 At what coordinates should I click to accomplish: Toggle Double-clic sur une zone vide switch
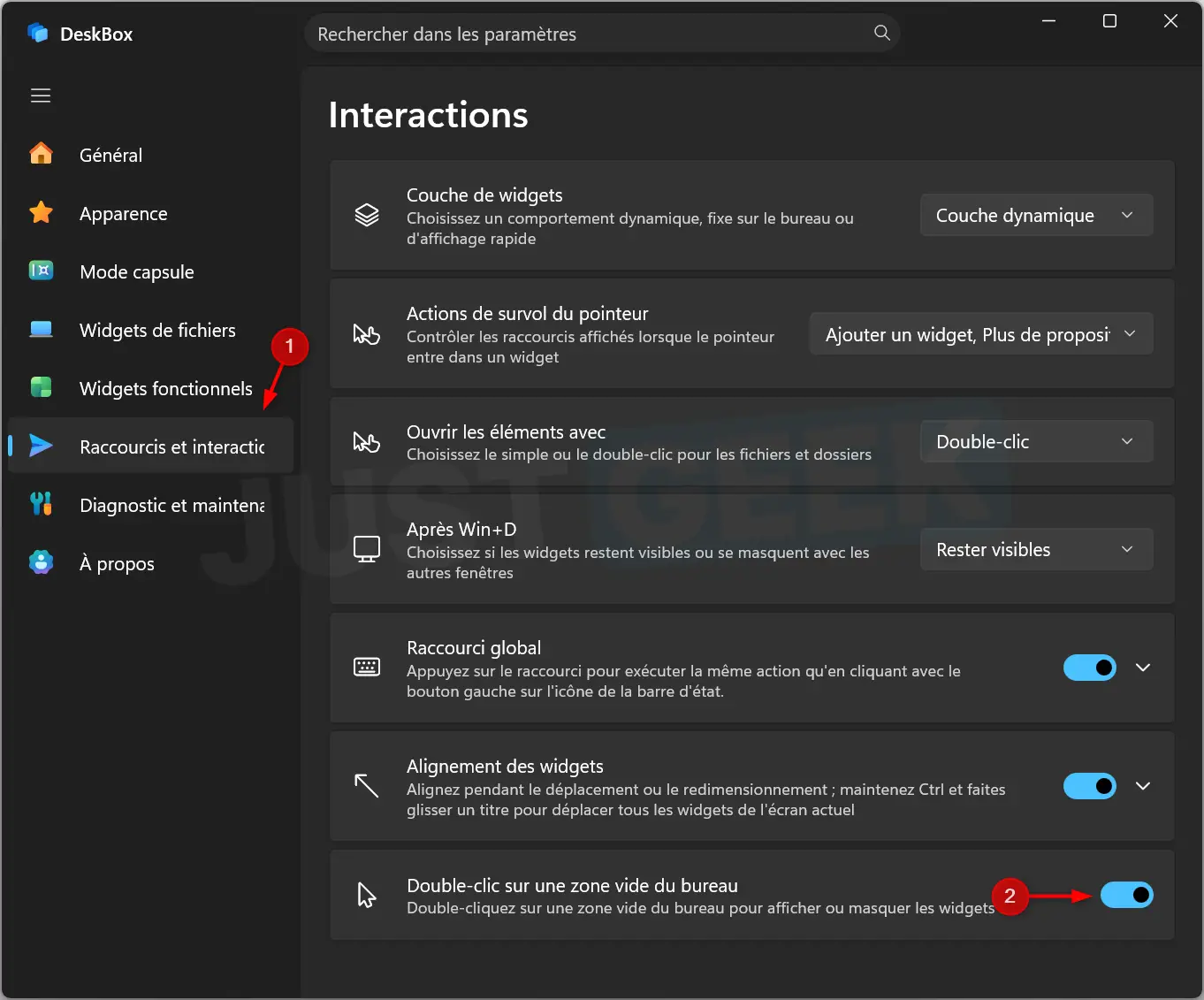click(x=1127, y=895)
